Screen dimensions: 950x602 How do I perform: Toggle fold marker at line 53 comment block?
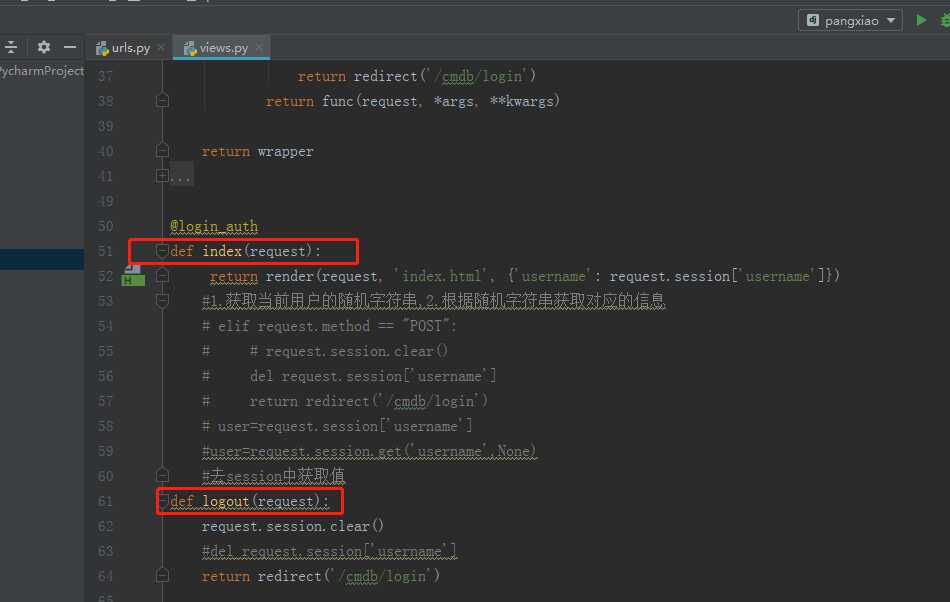(x=162, y=300)
